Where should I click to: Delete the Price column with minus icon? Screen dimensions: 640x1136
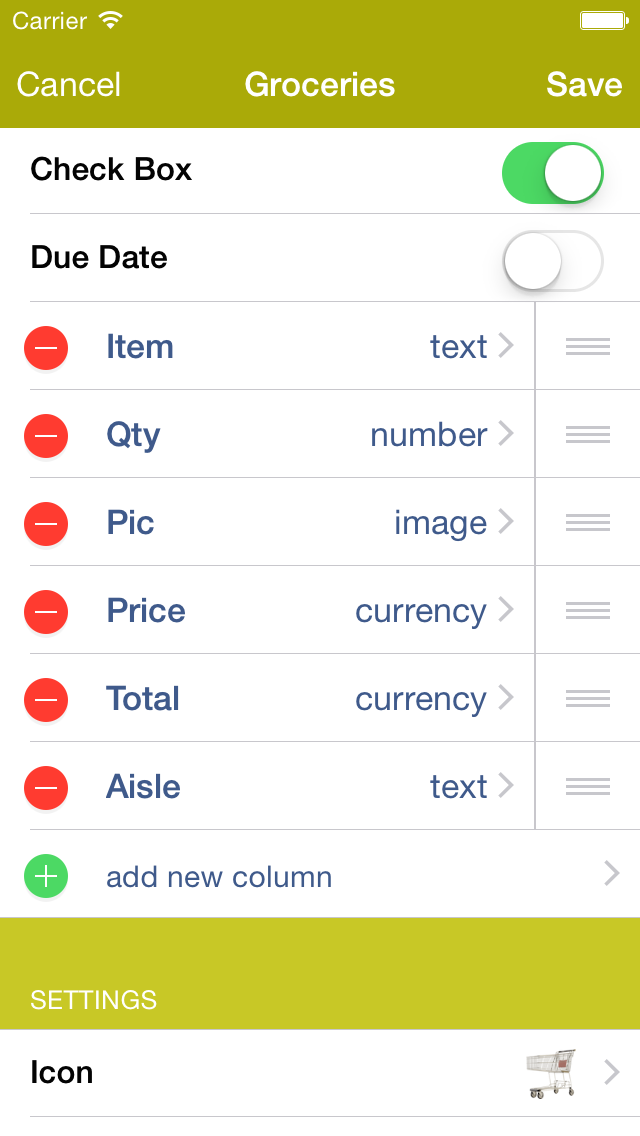pyautogui.click(x=46, y=612)
